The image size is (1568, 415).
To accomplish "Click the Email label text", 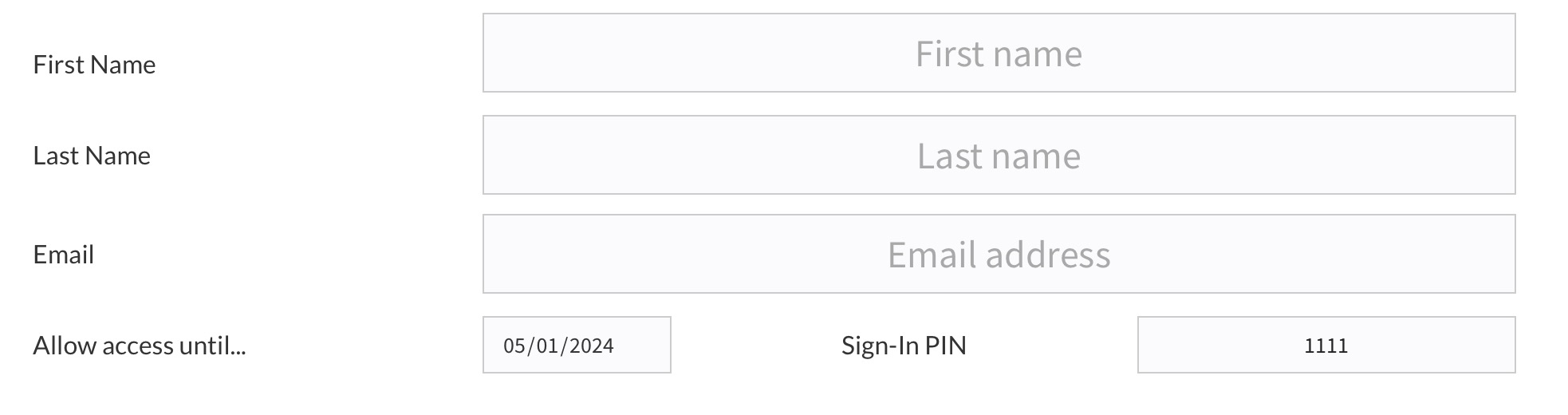I will coord(64,255).
